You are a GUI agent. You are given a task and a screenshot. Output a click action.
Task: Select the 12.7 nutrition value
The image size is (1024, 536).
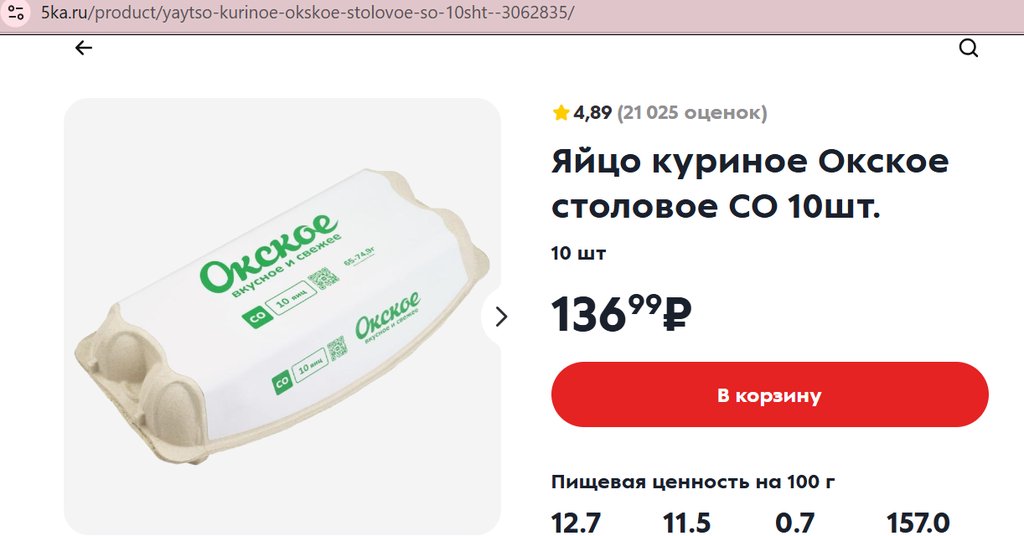[575, 523]
